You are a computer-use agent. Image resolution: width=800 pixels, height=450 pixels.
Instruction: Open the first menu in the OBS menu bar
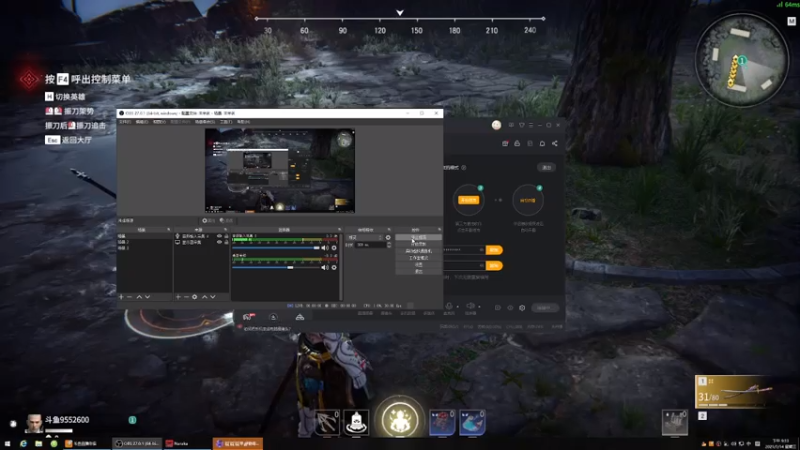click(x=124, y=122)
